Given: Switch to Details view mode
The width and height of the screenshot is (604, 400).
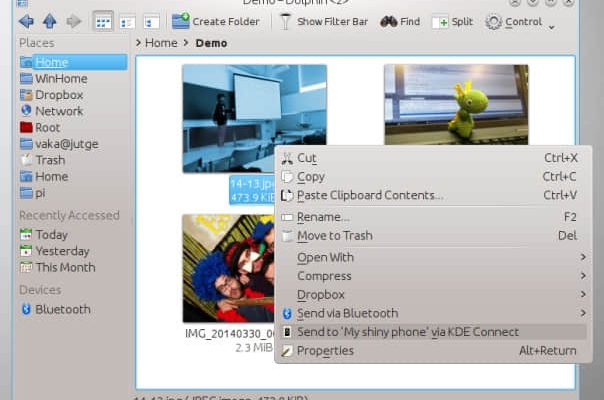Looking at the screenshot, I should tap(151, 22).
